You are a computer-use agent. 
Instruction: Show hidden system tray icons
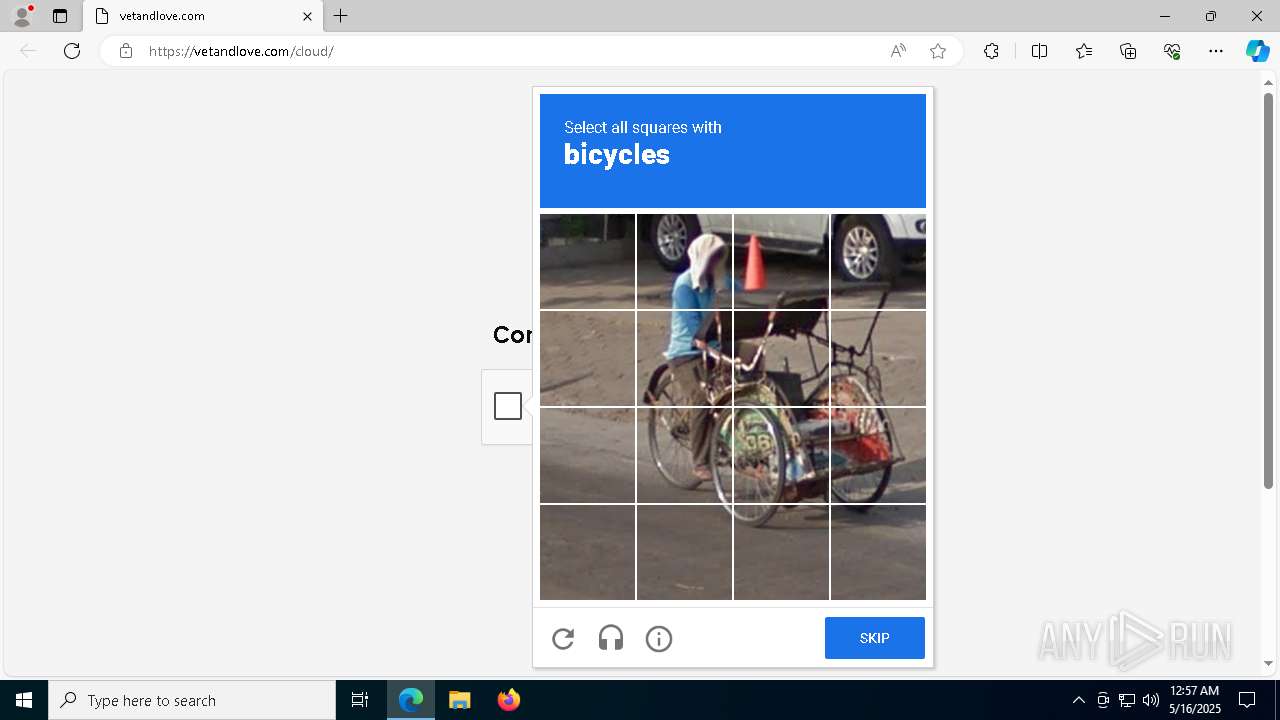point(1079,700)
